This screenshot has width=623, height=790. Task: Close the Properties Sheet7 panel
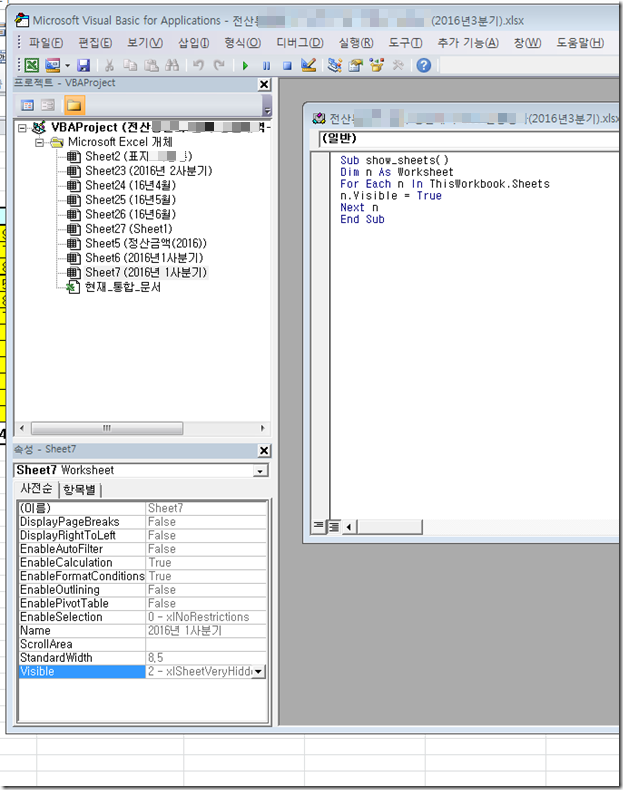pyautogui.click(x=264, y=450)
